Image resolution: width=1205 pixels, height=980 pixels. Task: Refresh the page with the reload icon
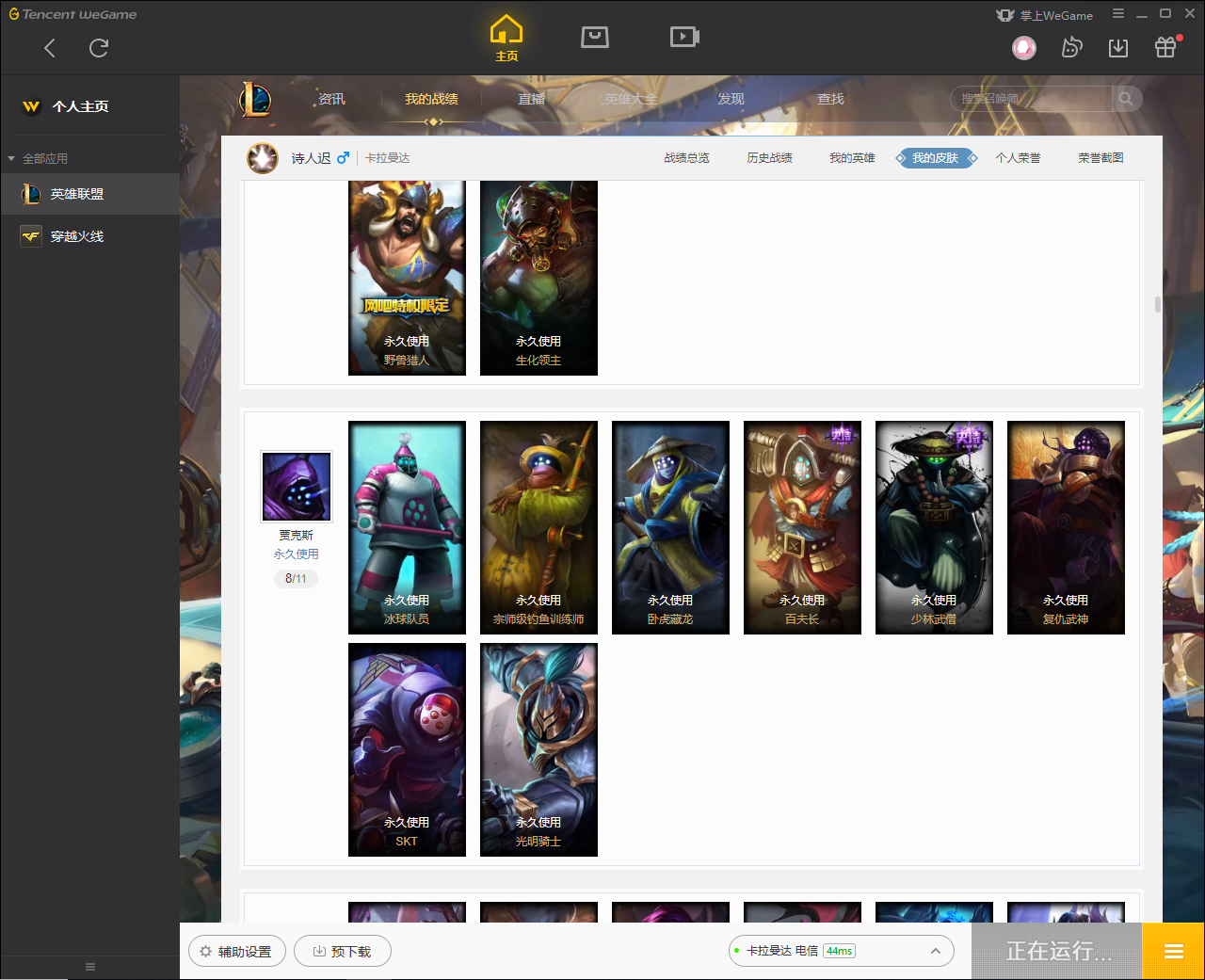(x=99, y=48)
